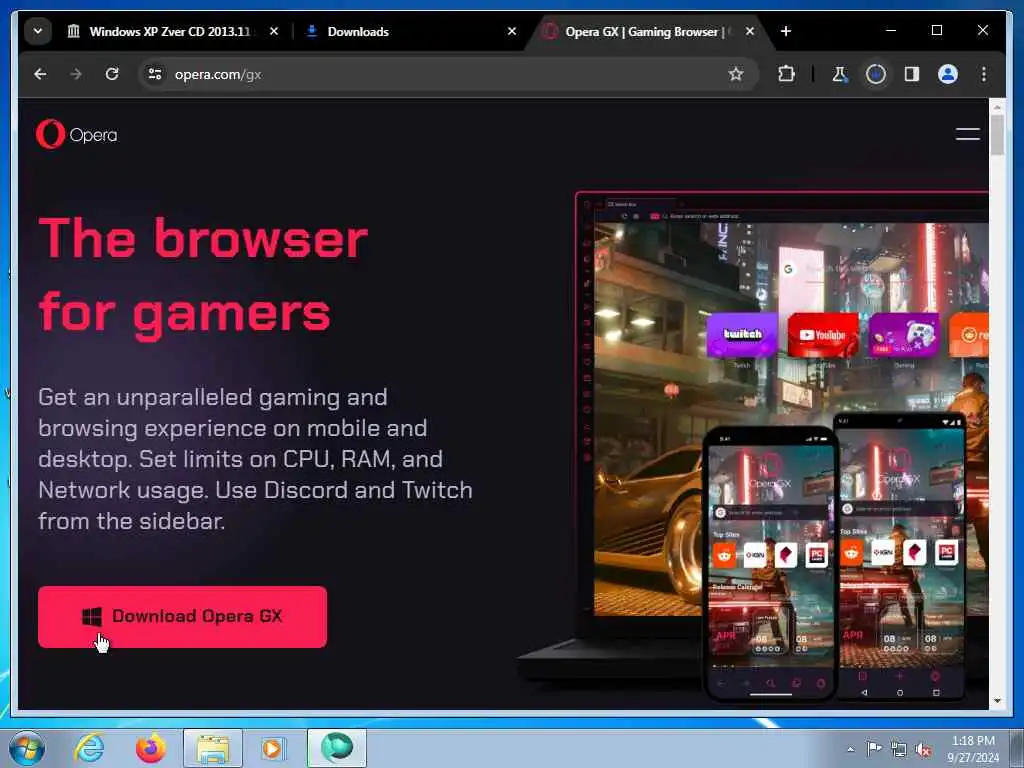The width and height of the screenshot is (1024, 768).
Task: Open the Extensions puzzle icon
Action: pos(786,74)
